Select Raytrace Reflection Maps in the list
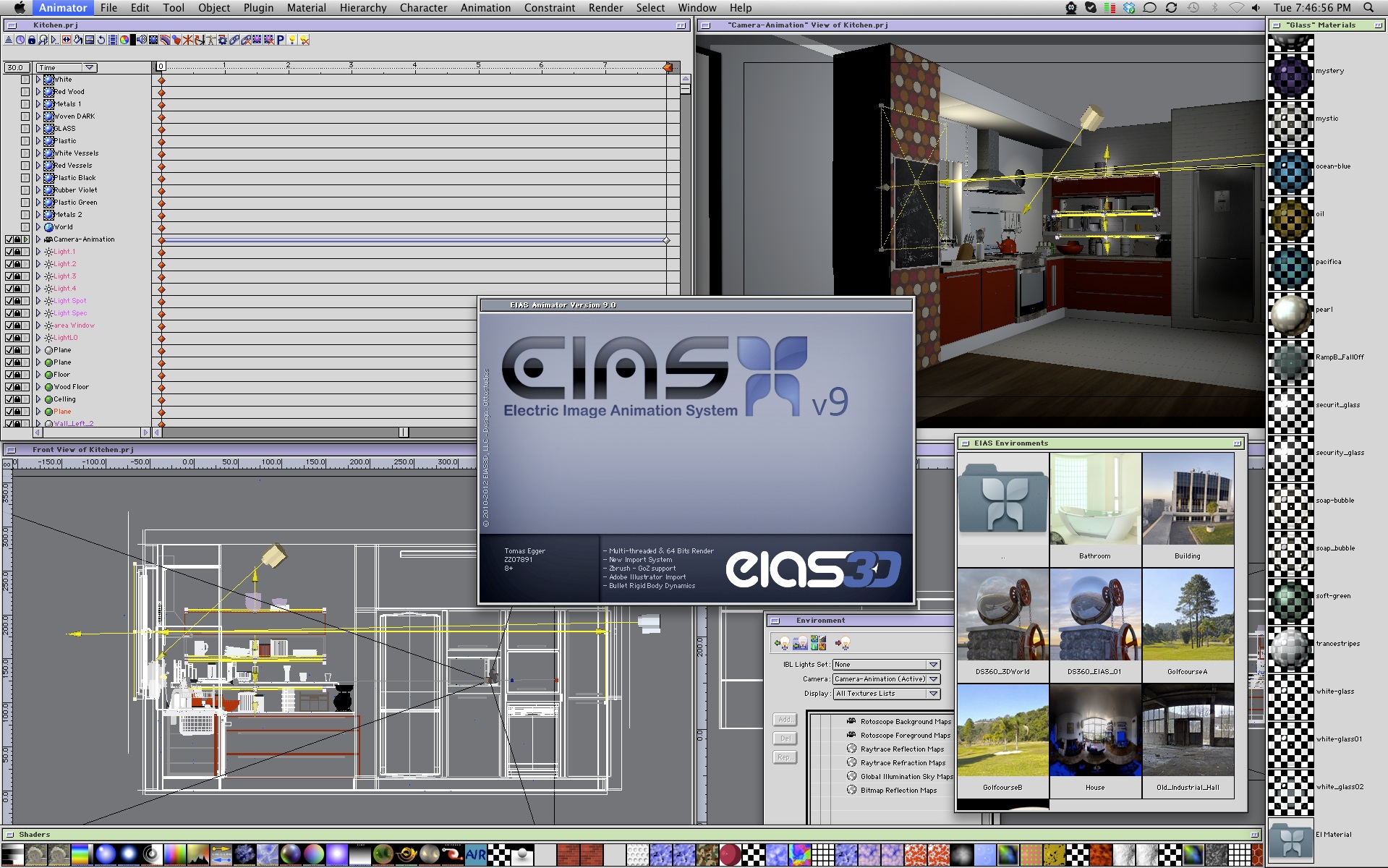This screenshot has height=868, width=1388. coord(902,749)
